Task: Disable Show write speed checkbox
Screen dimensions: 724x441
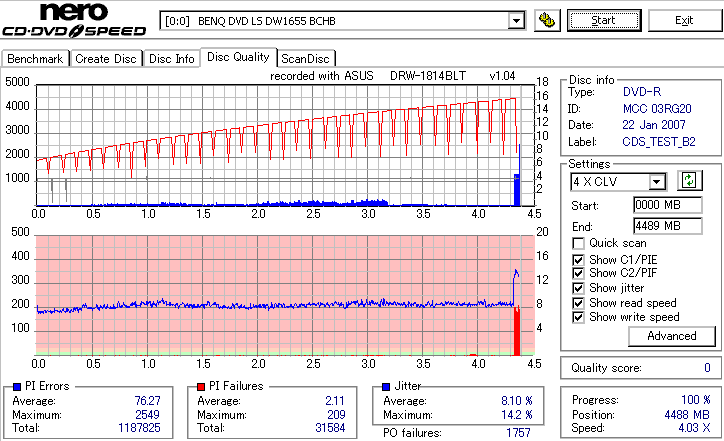Action: point(578,317)
